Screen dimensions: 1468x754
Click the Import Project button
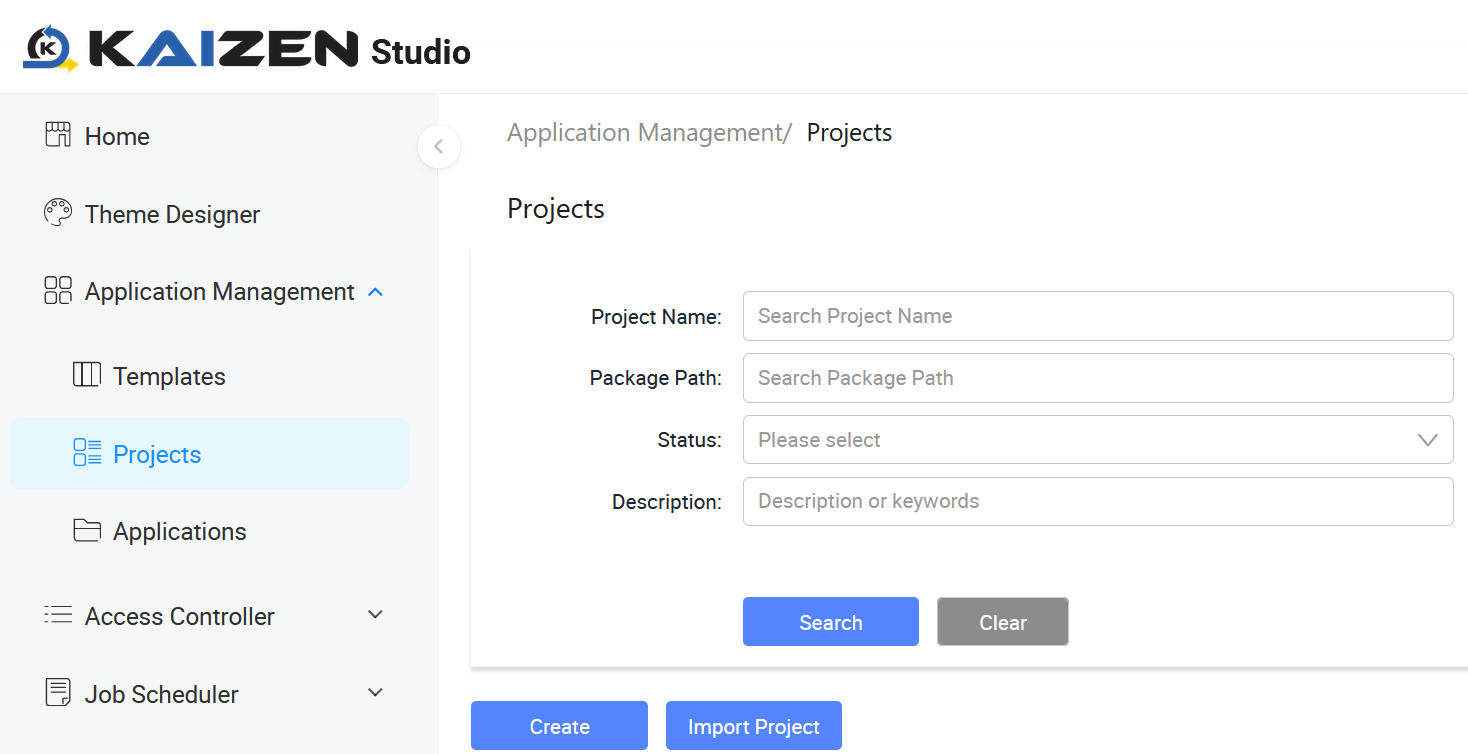coord(754,726)
